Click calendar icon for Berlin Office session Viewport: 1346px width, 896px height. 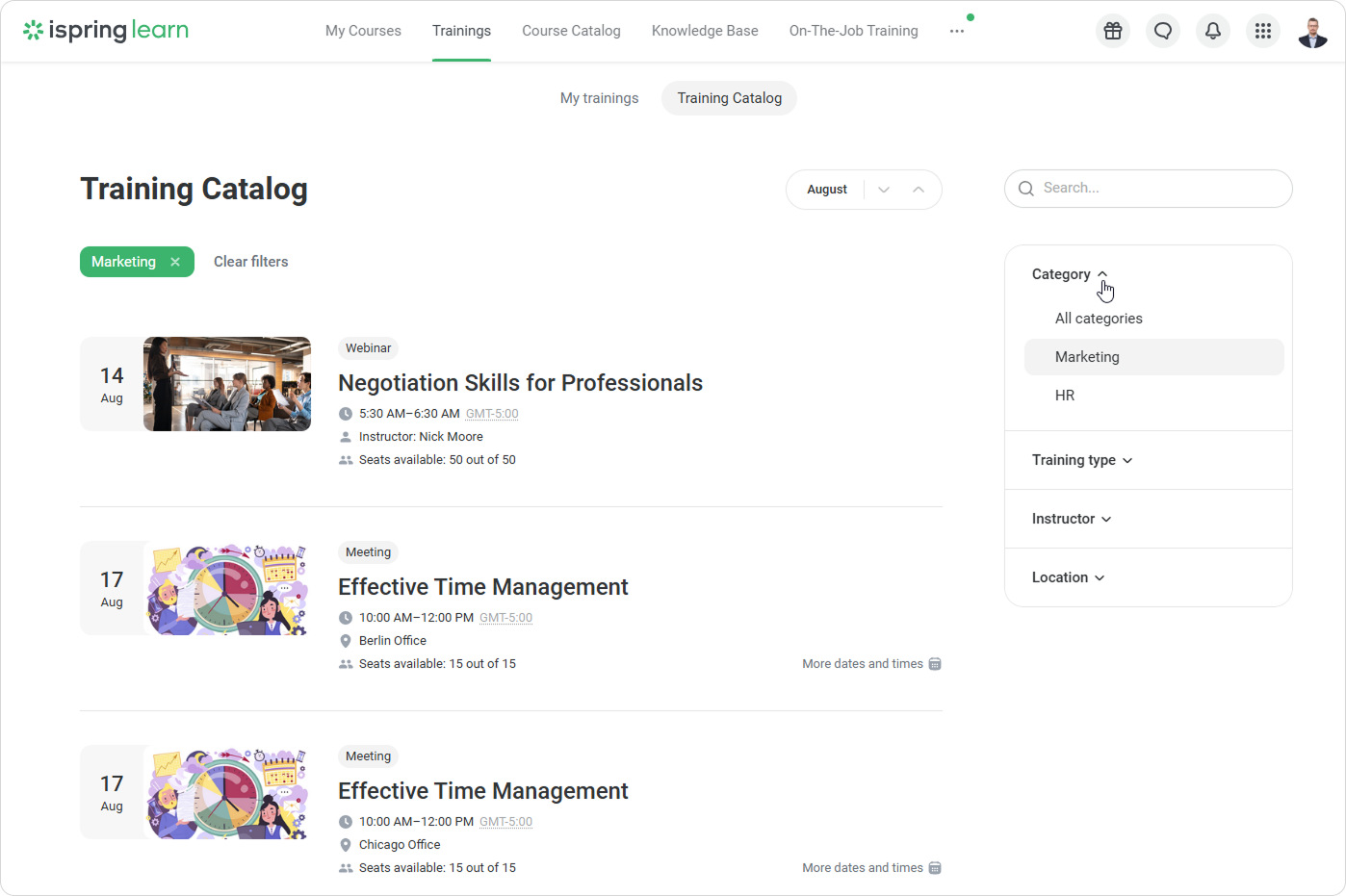(x=935, y=664)
